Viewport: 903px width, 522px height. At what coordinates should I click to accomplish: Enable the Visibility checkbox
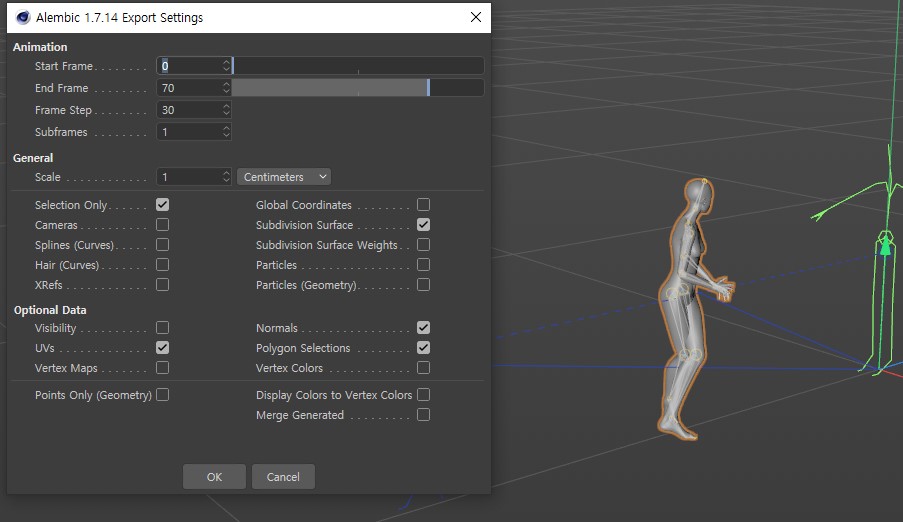tap(162, 328)
